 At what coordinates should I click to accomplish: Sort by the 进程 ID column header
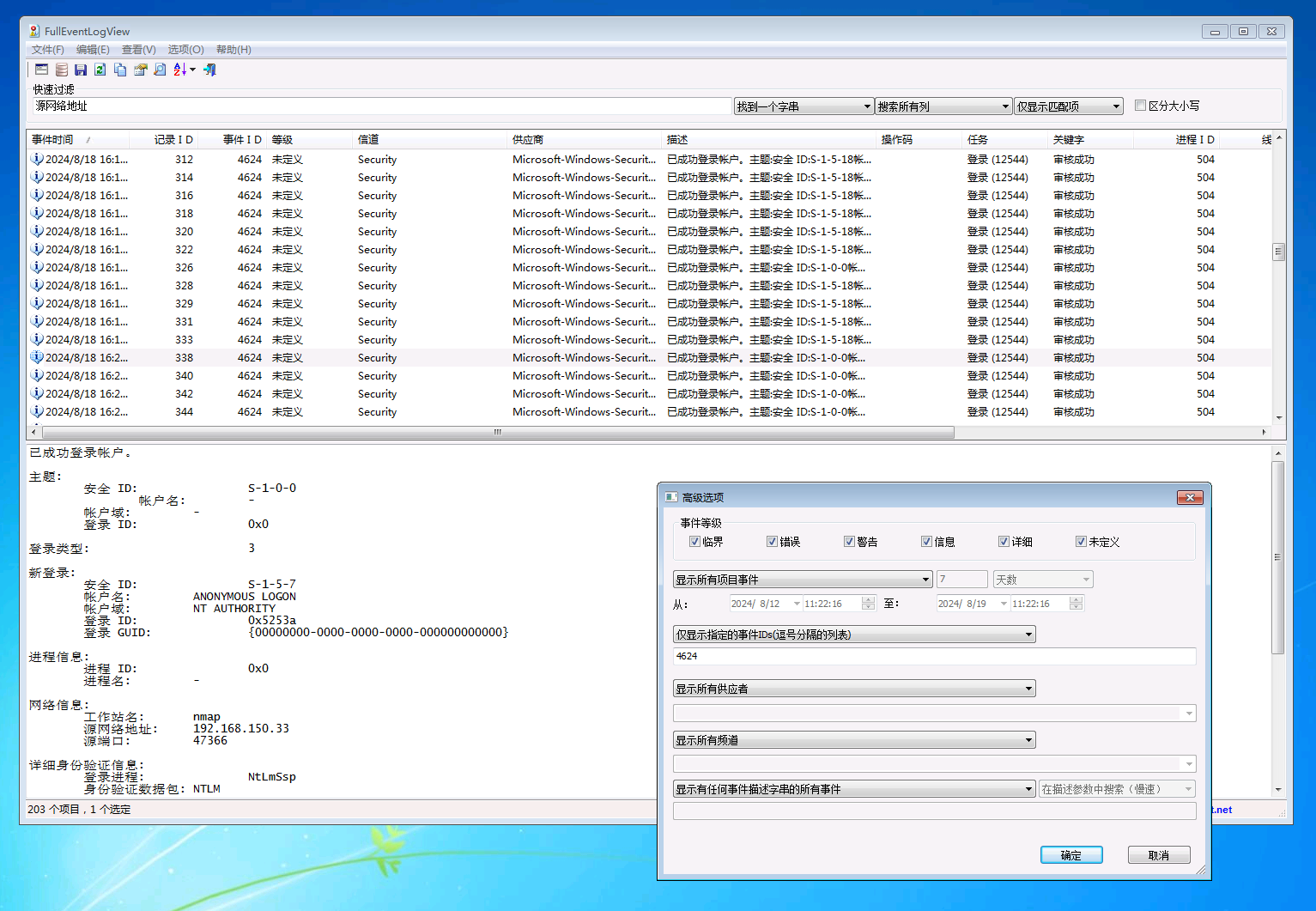click(x=1175, y=139)
